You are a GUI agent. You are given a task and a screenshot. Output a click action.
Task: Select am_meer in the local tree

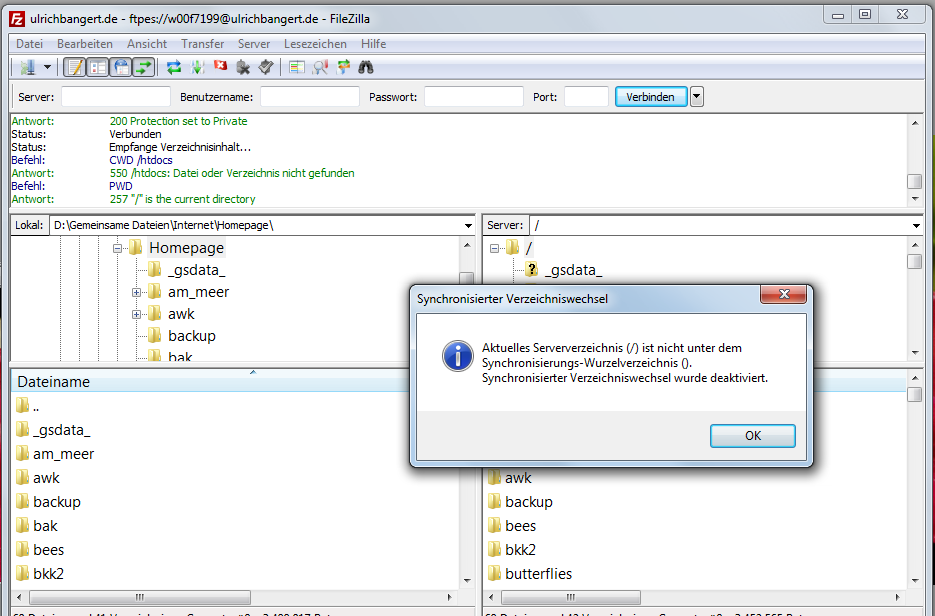pyautogui.click(x=199, y=292)
